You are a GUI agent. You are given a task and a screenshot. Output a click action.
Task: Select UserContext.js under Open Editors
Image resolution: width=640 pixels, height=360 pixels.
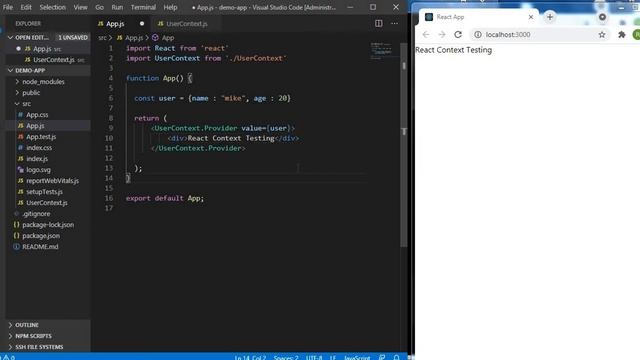[x=54, y=60]
